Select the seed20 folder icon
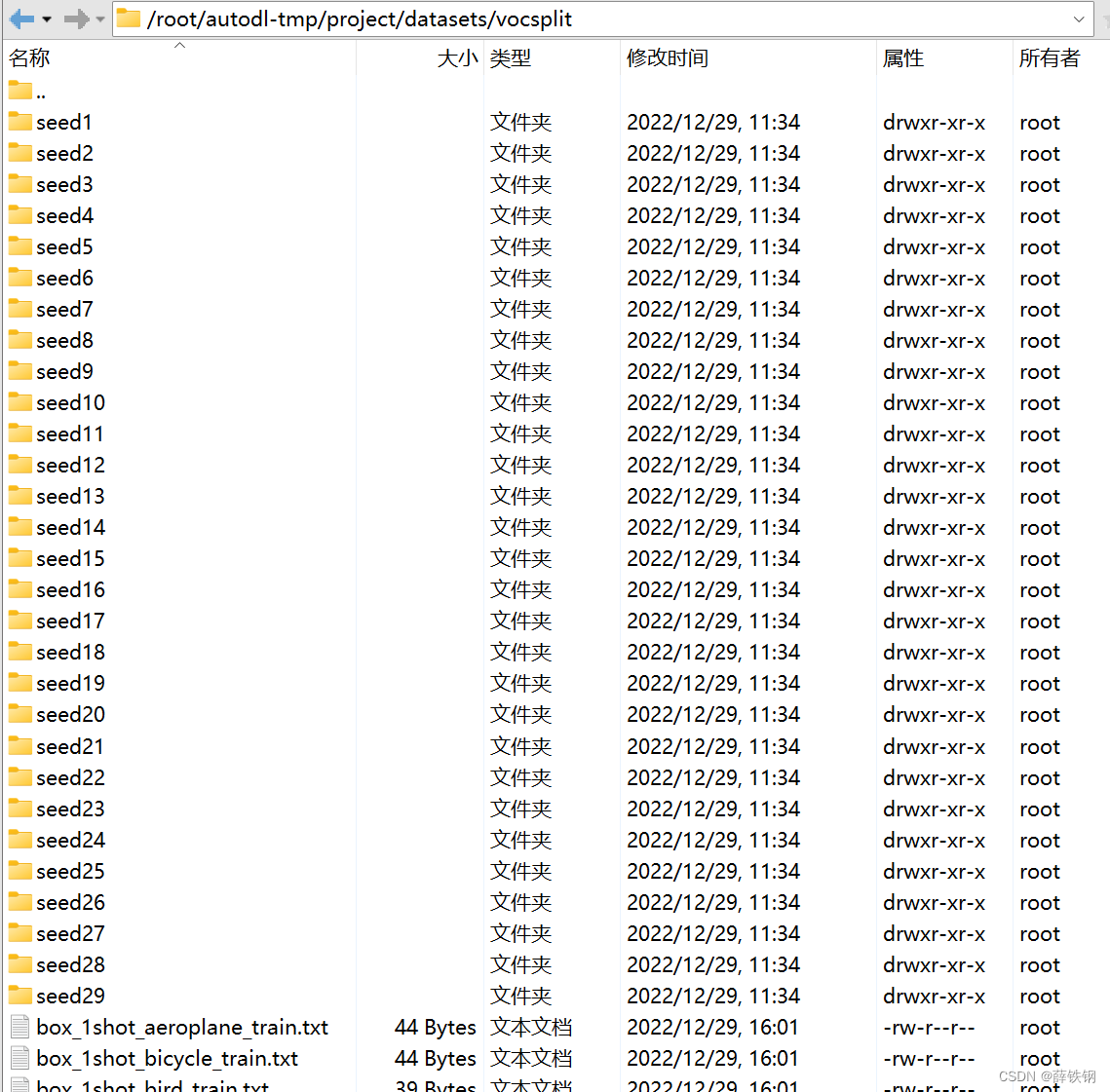The image size is (1110, 1092). pos(20,713)
